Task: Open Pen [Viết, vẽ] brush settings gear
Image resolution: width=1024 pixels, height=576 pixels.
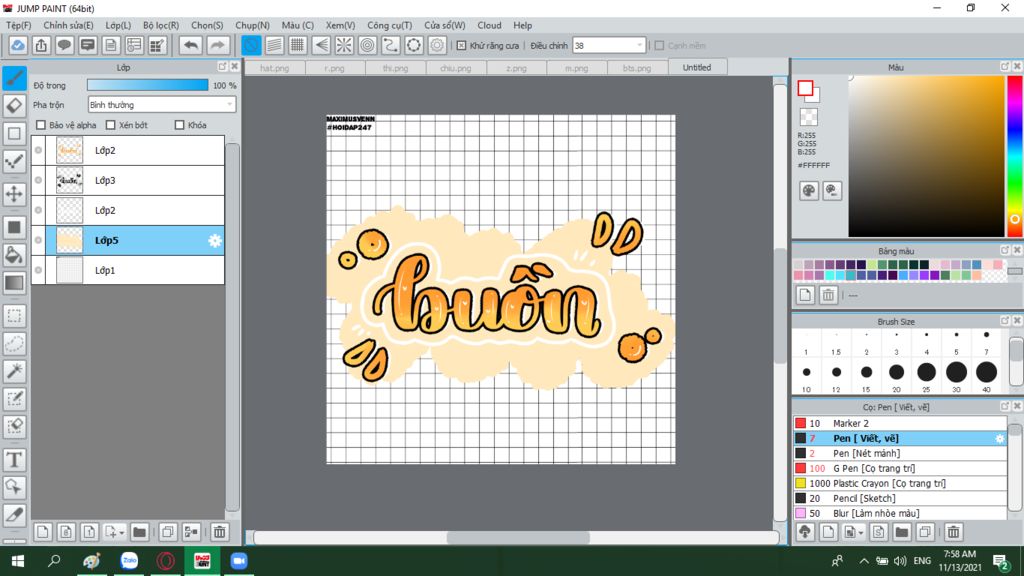Action: [x=999, y=439]
